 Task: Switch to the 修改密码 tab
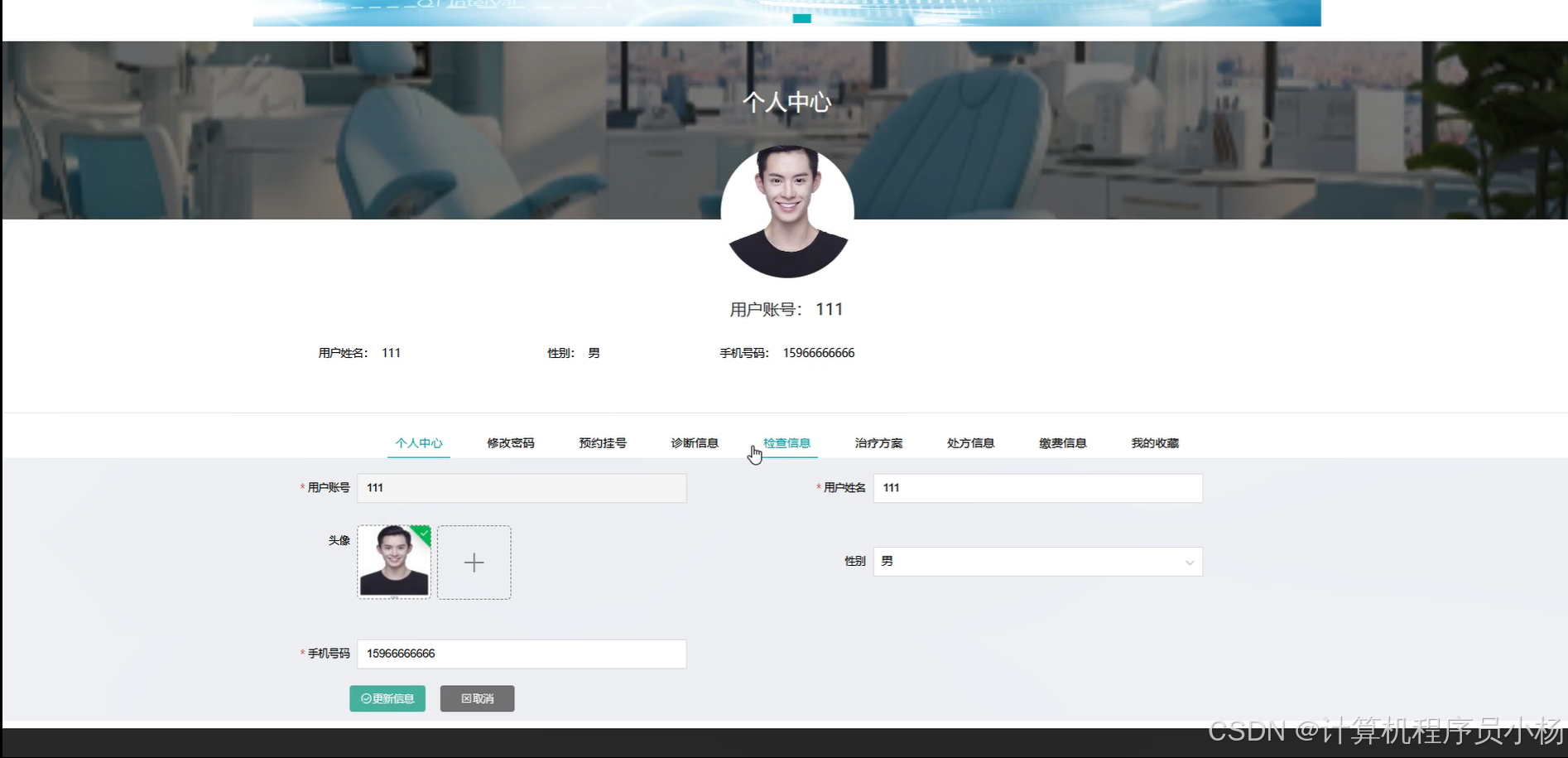511,443
